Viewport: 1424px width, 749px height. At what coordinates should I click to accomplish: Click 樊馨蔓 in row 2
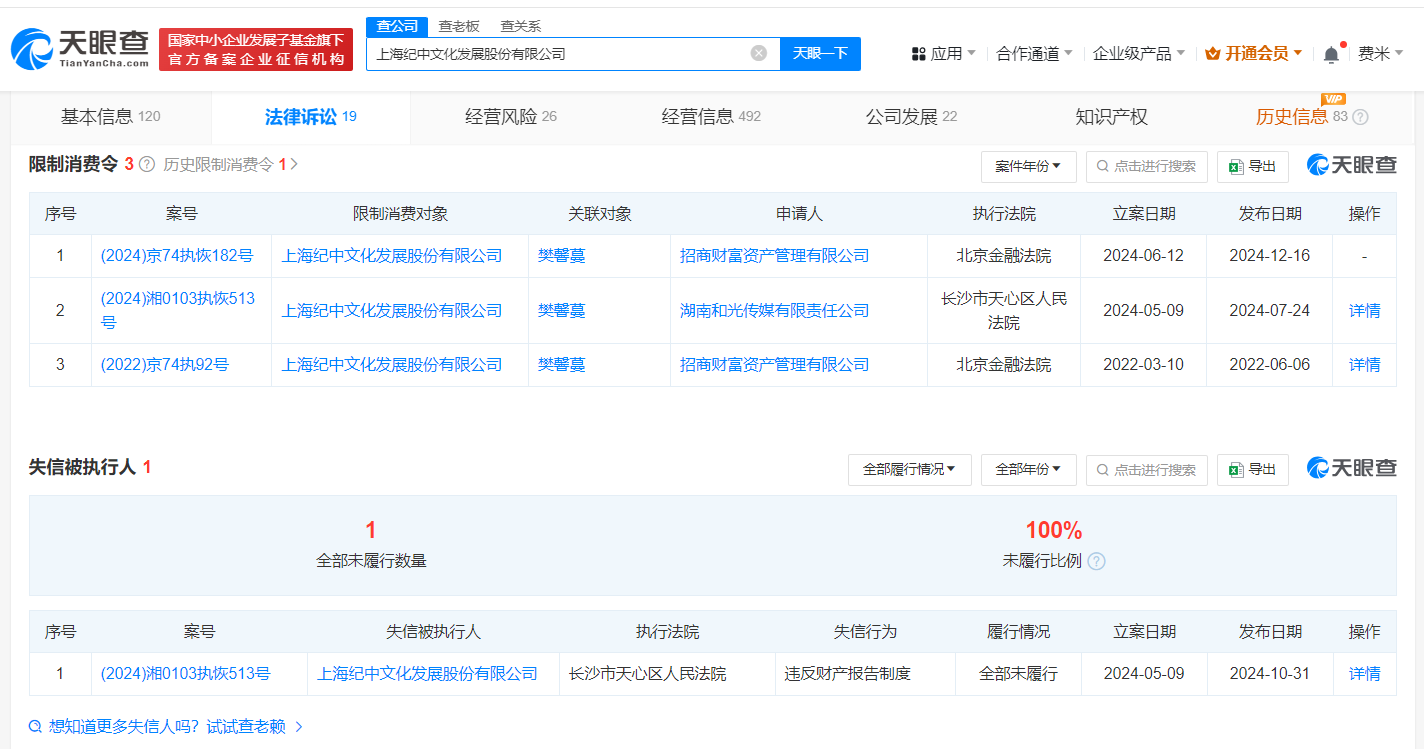click(x=562, y=311)
